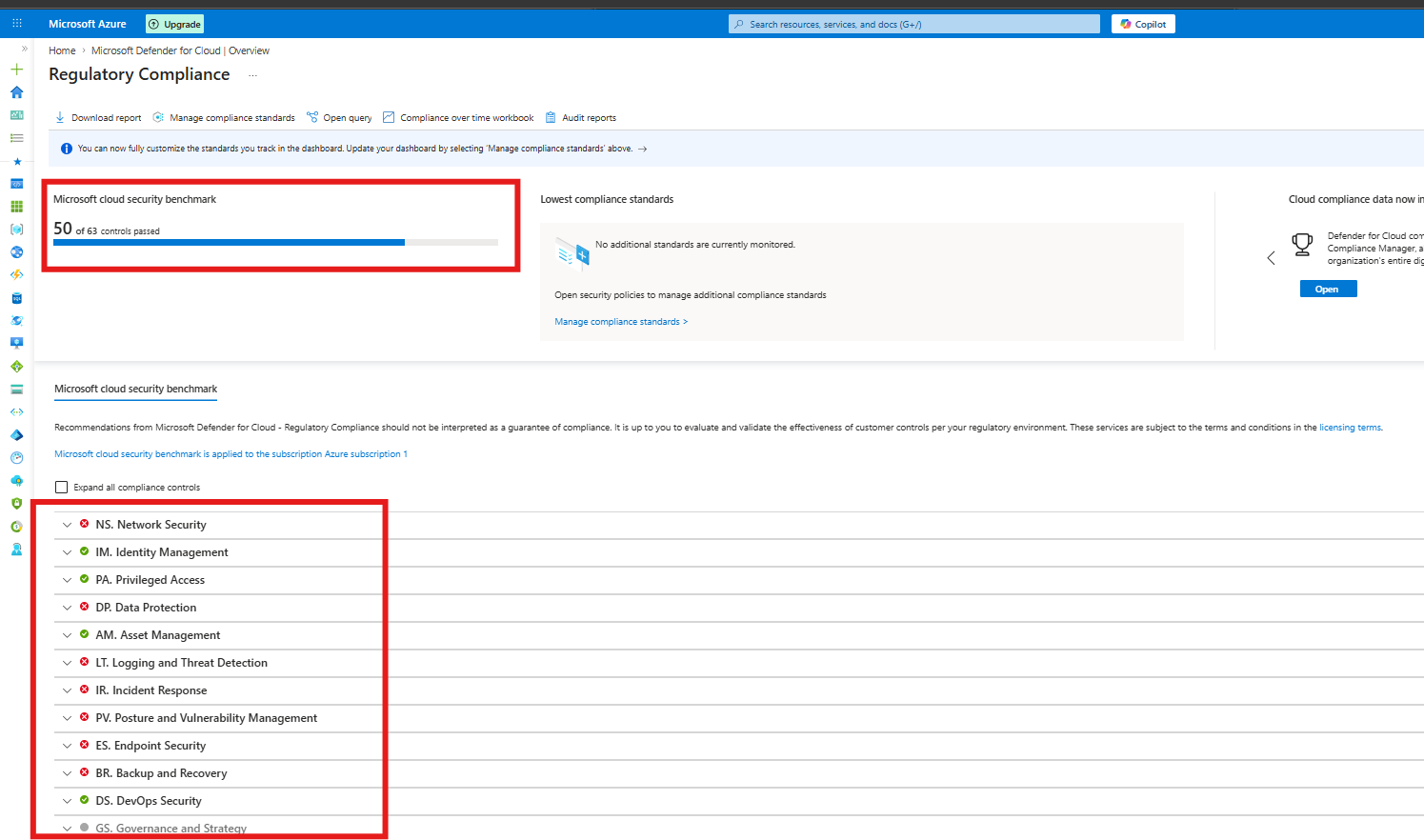Screen dimensions: 1424x840
Task: Expand PA. Privileged Access control
Action: [67, 580]
